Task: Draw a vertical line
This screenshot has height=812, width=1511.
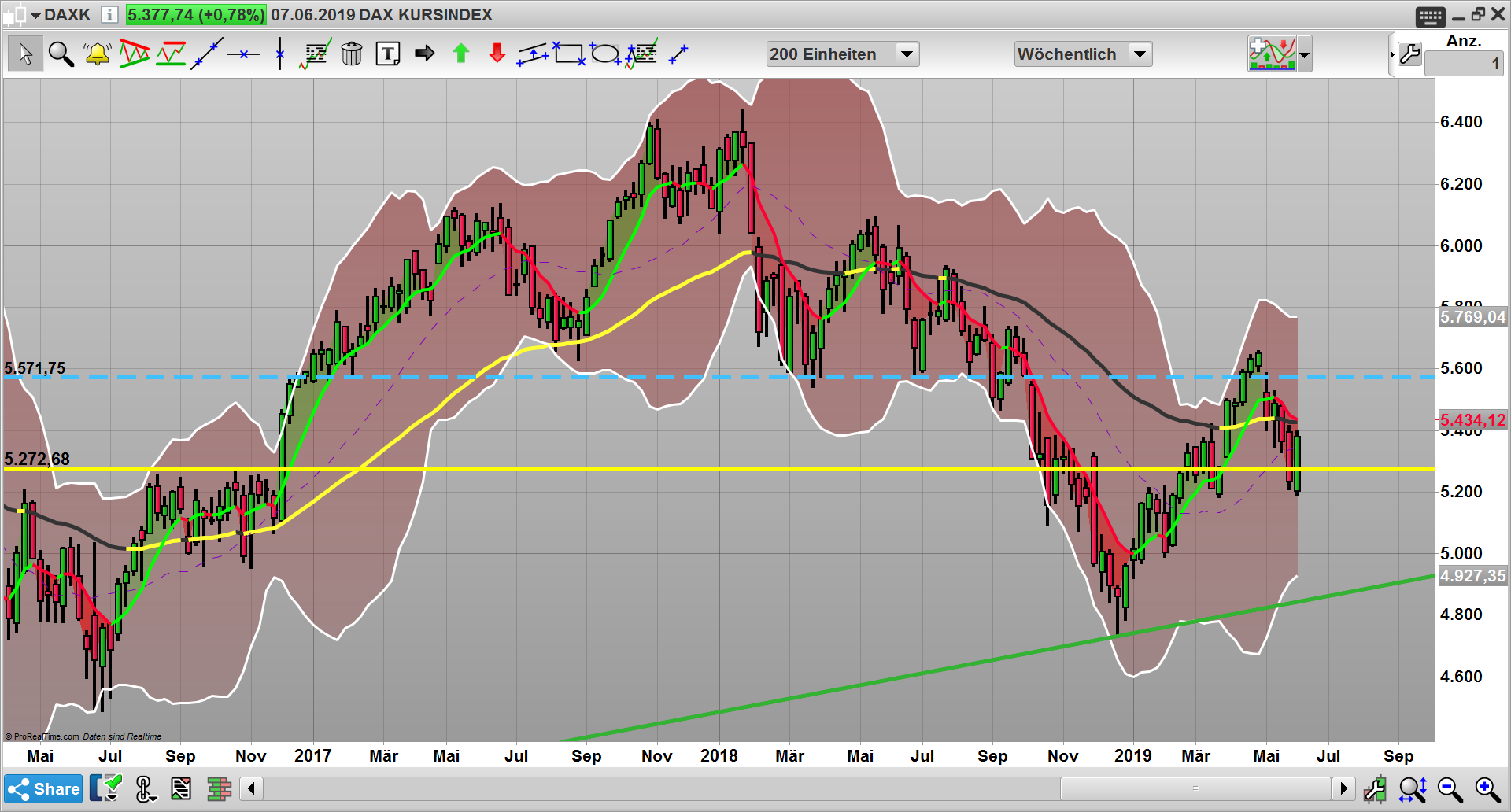Action: tap(280, 54)
